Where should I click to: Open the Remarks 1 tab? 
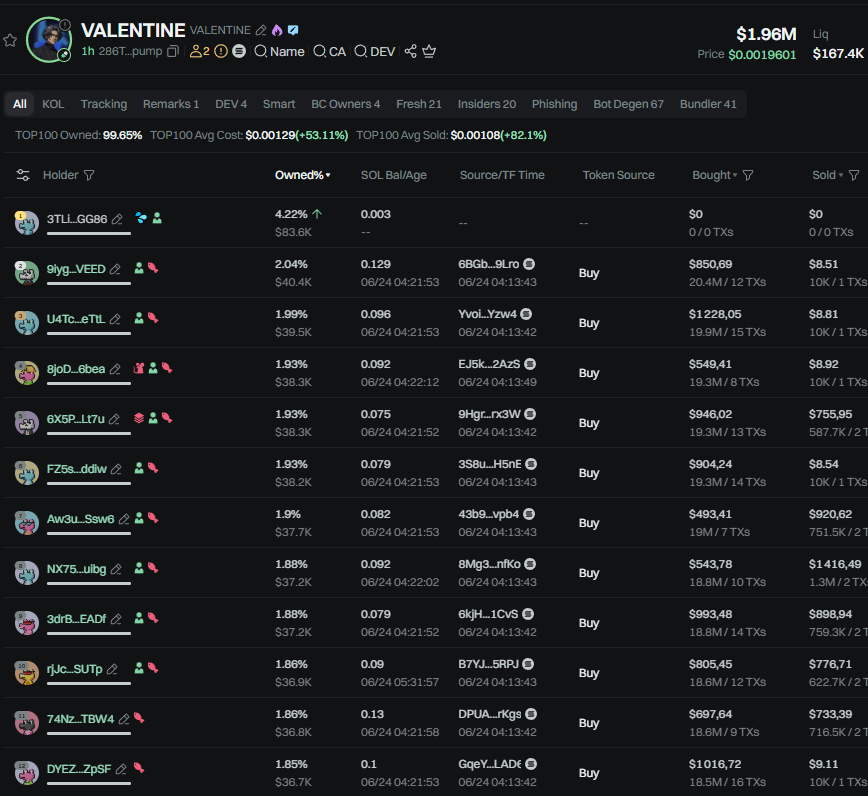click(x=170, y=104)
